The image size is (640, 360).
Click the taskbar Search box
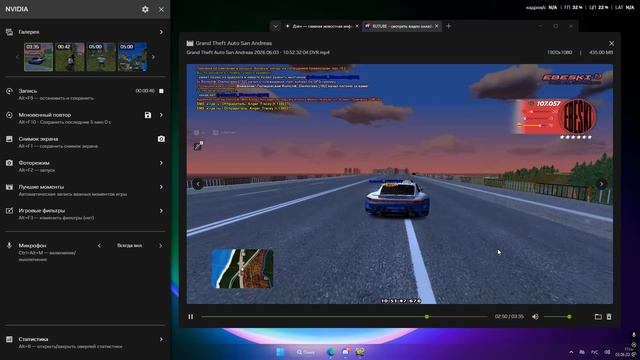(x=306, y=352)
